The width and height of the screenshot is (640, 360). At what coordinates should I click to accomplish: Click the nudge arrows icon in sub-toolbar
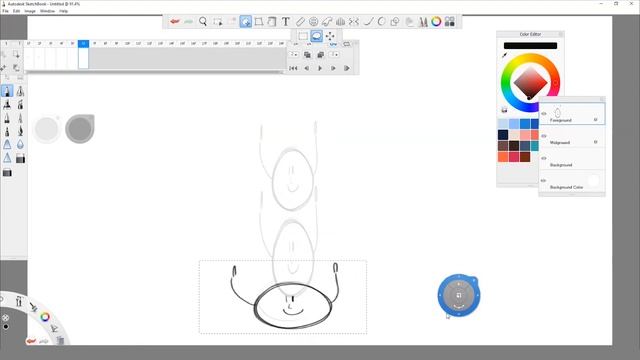(x=330, y=36)
